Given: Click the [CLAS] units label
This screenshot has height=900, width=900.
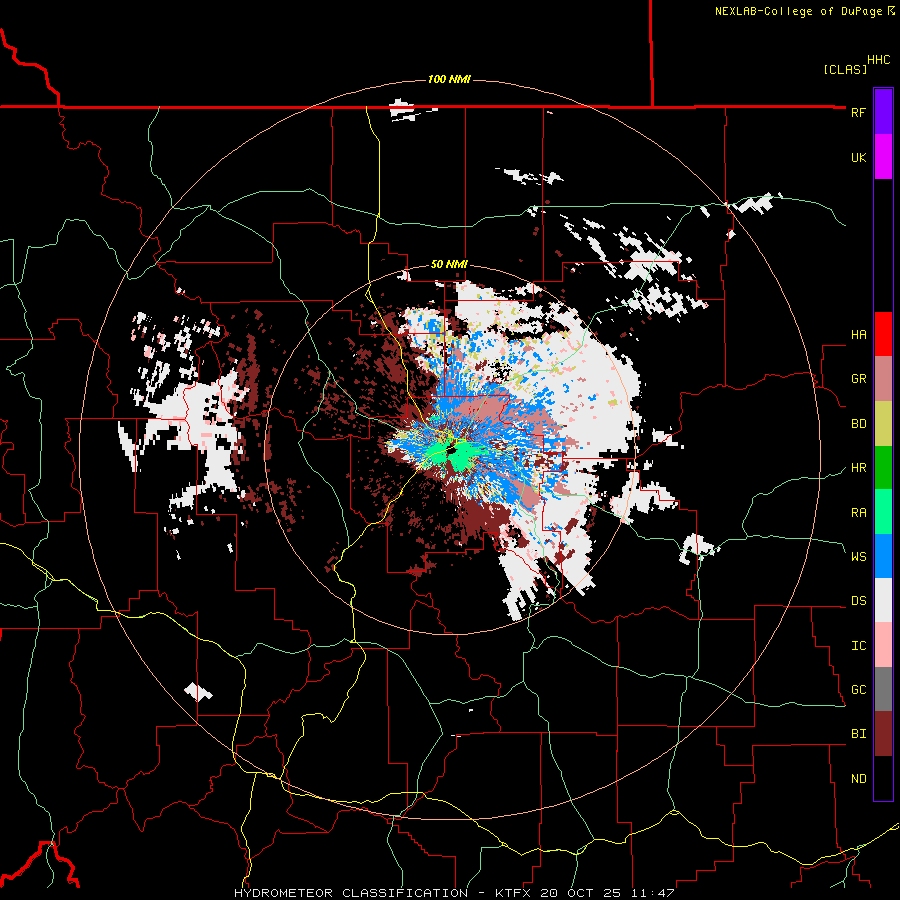Looking at the screenshot, I should [845, 69].
